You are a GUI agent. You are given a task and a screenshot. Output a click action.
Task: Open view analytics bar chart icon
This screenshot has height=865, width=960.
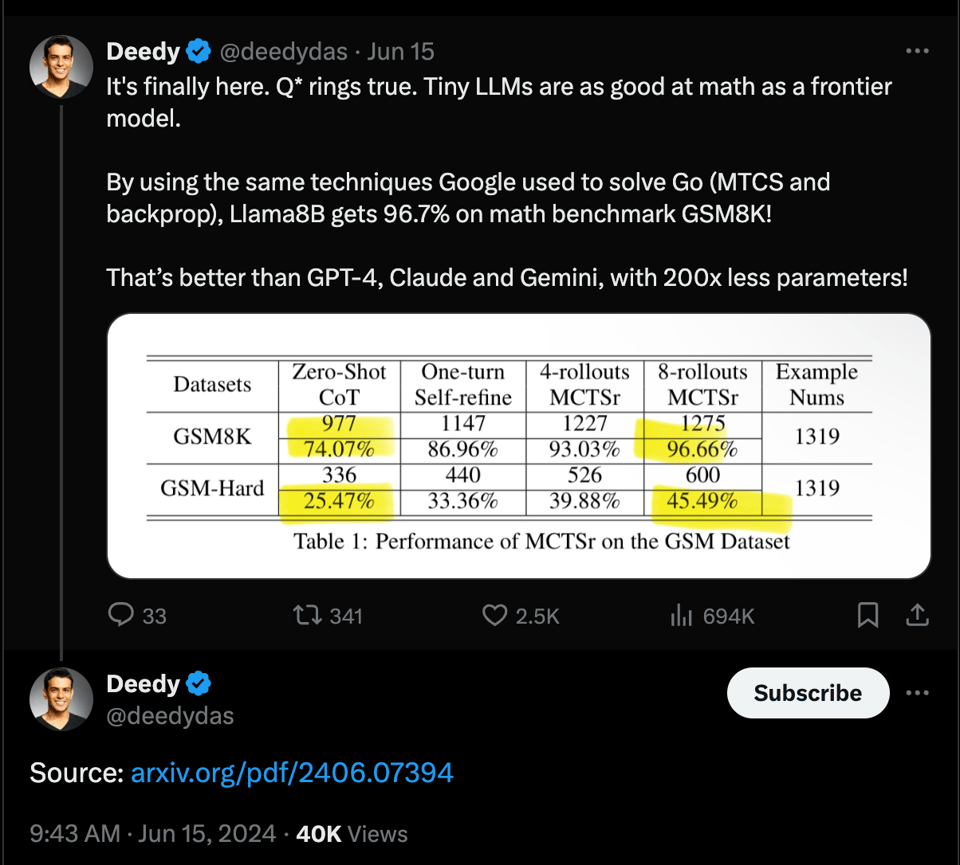pyautogui.click(x=681, y=615)
